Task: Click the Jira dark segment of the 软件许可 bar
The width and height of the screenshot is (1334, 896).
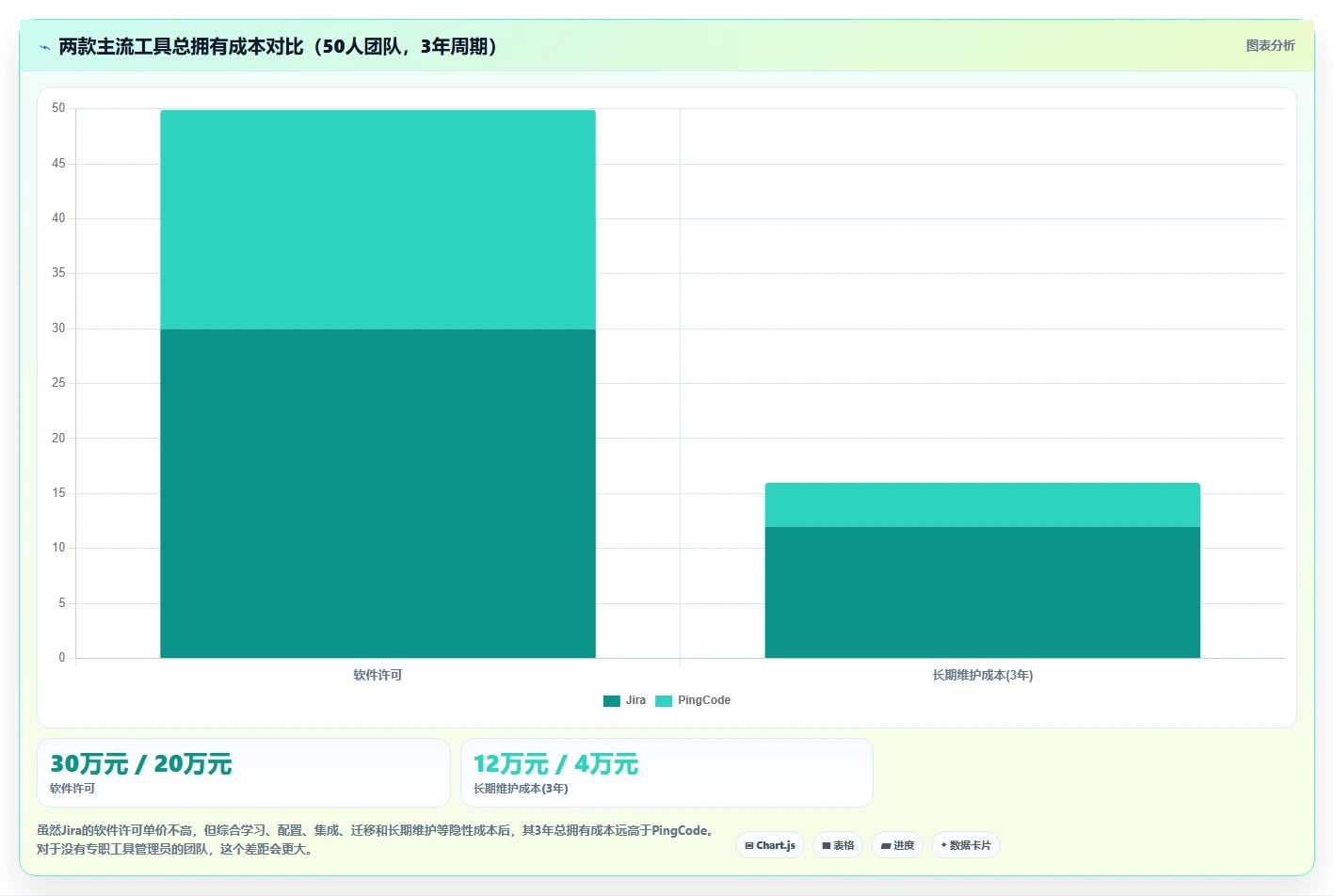Action: 378,493
